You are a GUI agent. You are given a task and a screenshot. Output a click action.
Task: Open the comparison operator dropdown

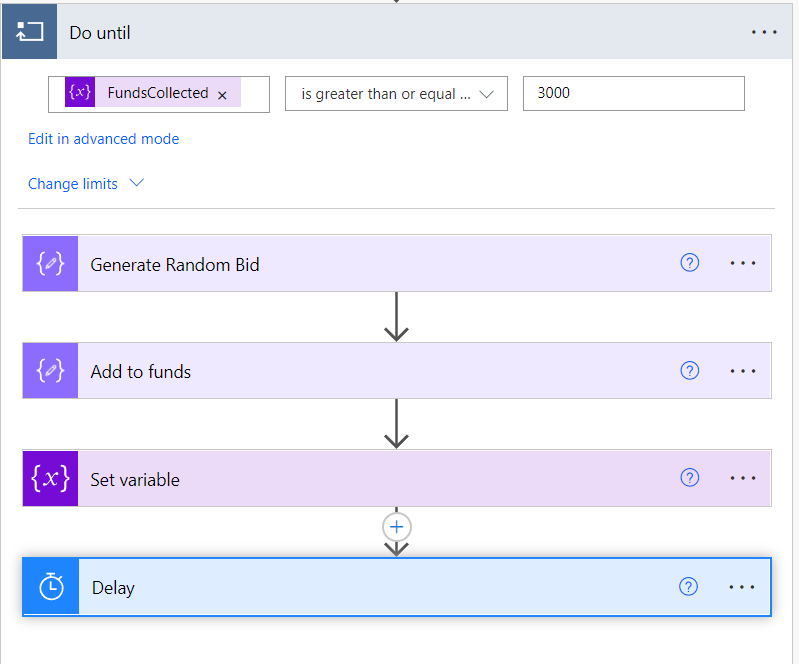[396, 94]
